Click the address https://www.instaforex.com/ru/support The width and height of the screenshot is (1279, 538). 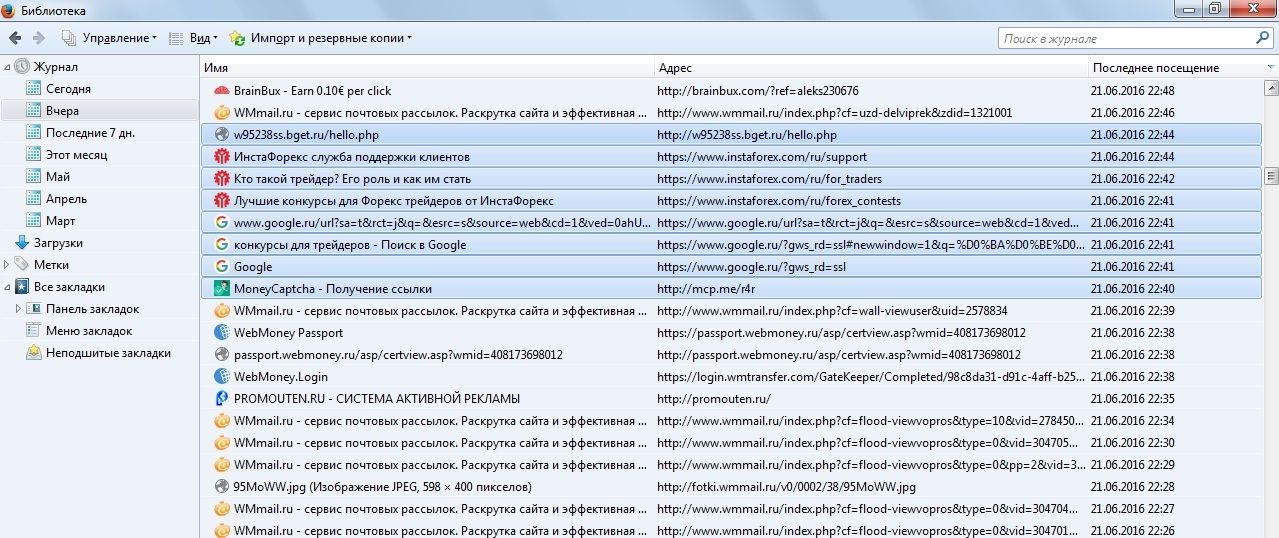762,157
